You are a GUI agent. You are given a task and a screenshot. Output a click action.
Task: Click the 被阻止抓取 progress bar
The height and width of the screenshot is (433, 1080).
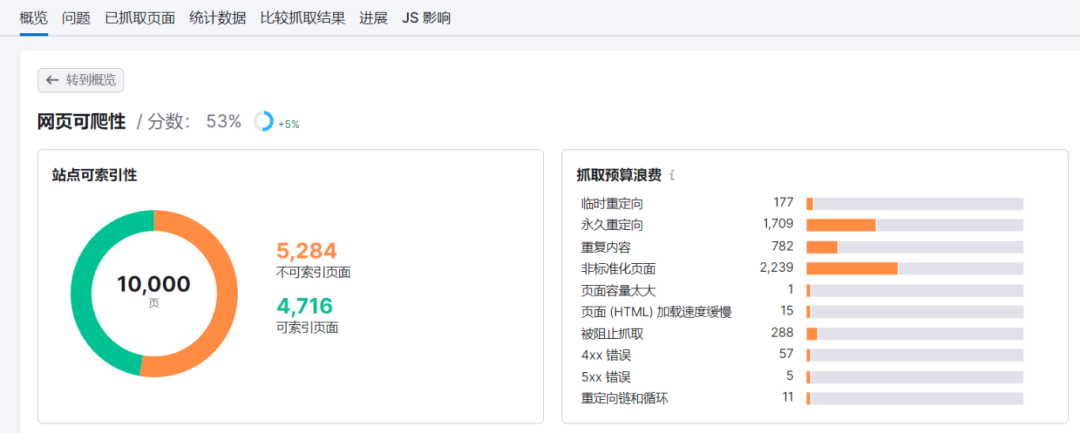click(914, 333)
